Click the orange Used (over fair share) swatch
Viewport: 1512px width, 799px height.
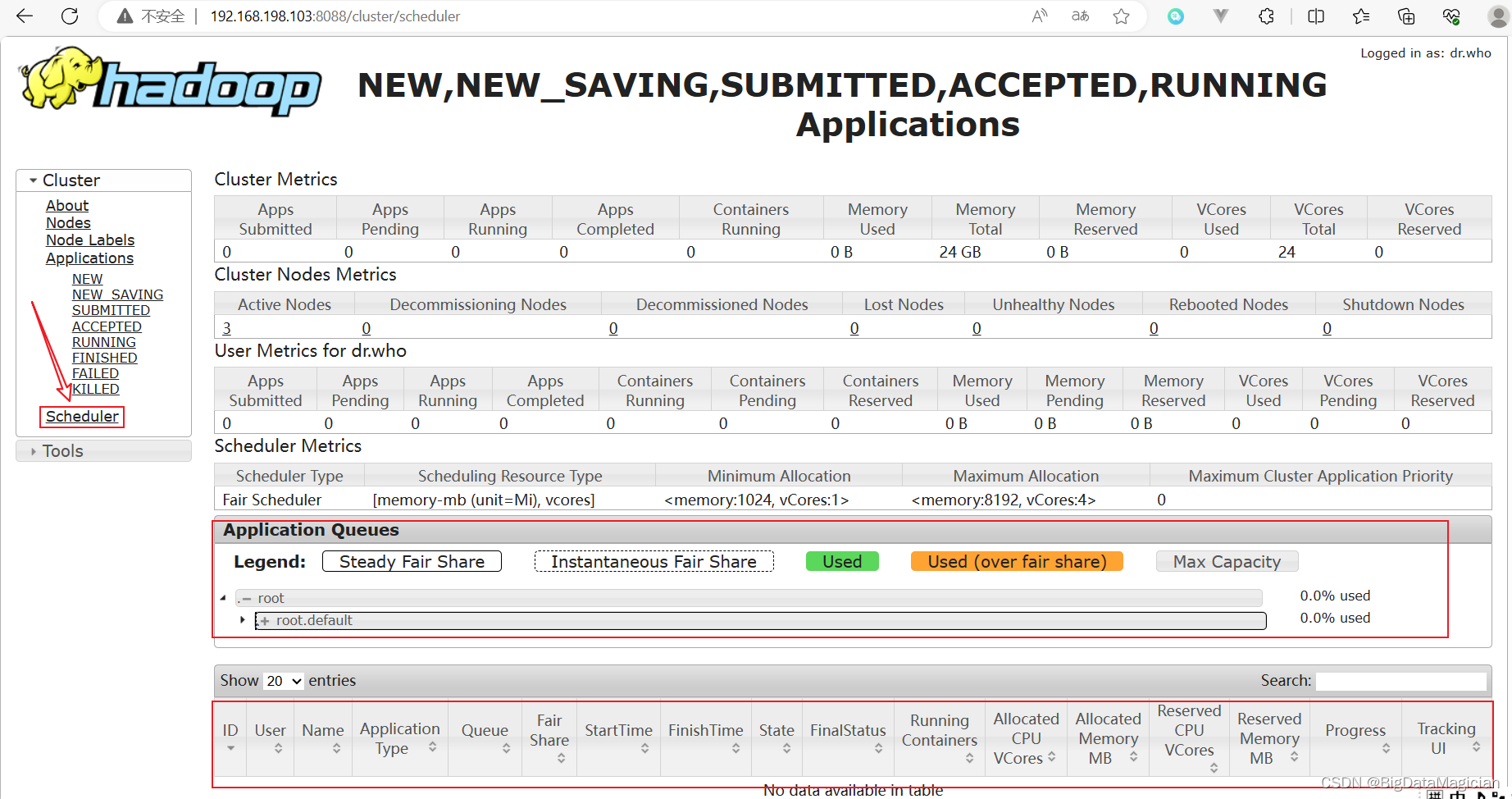tap(1017, 561)
